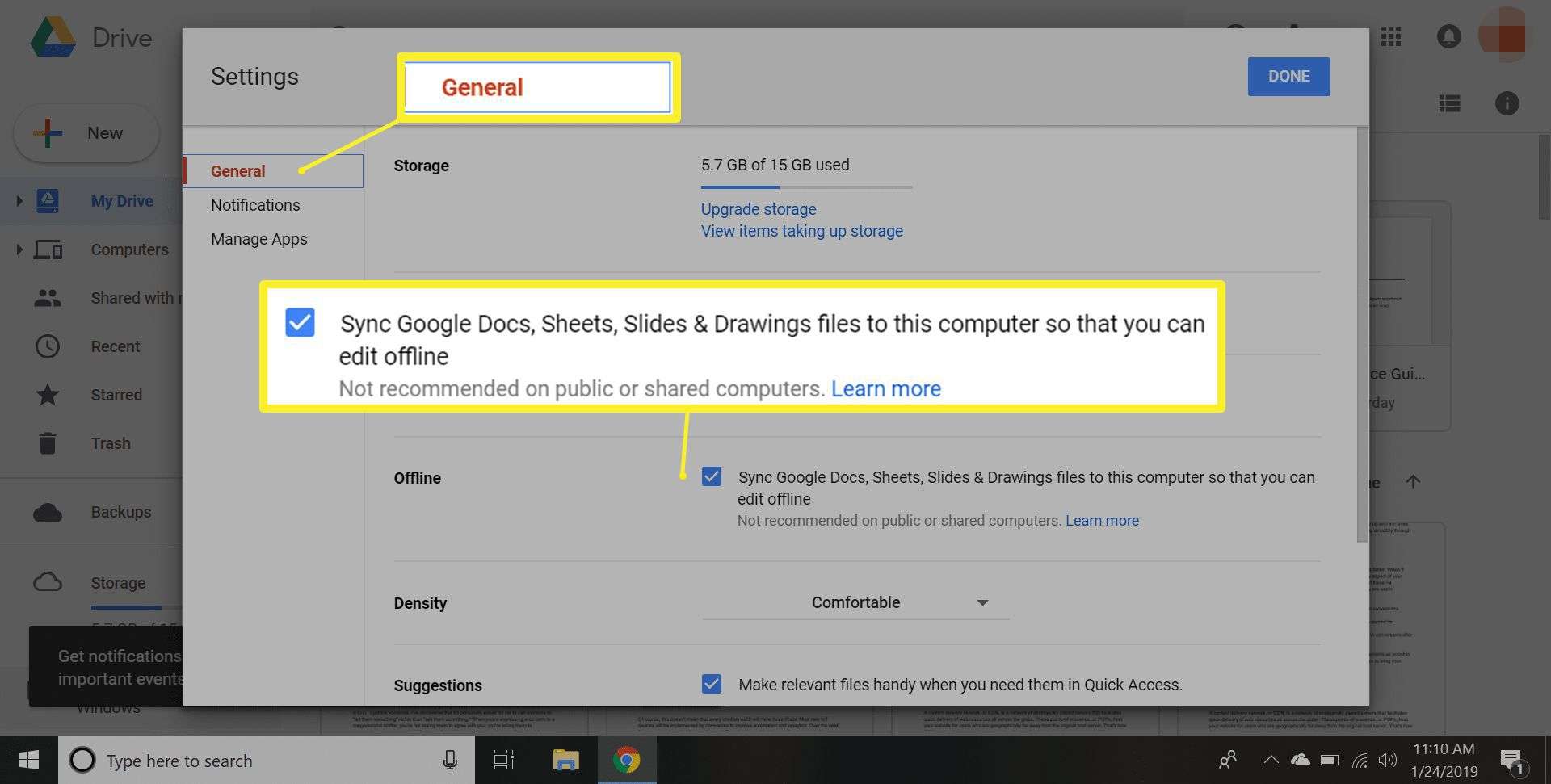
Task: Click the Trash label
Action: (111, 443)
